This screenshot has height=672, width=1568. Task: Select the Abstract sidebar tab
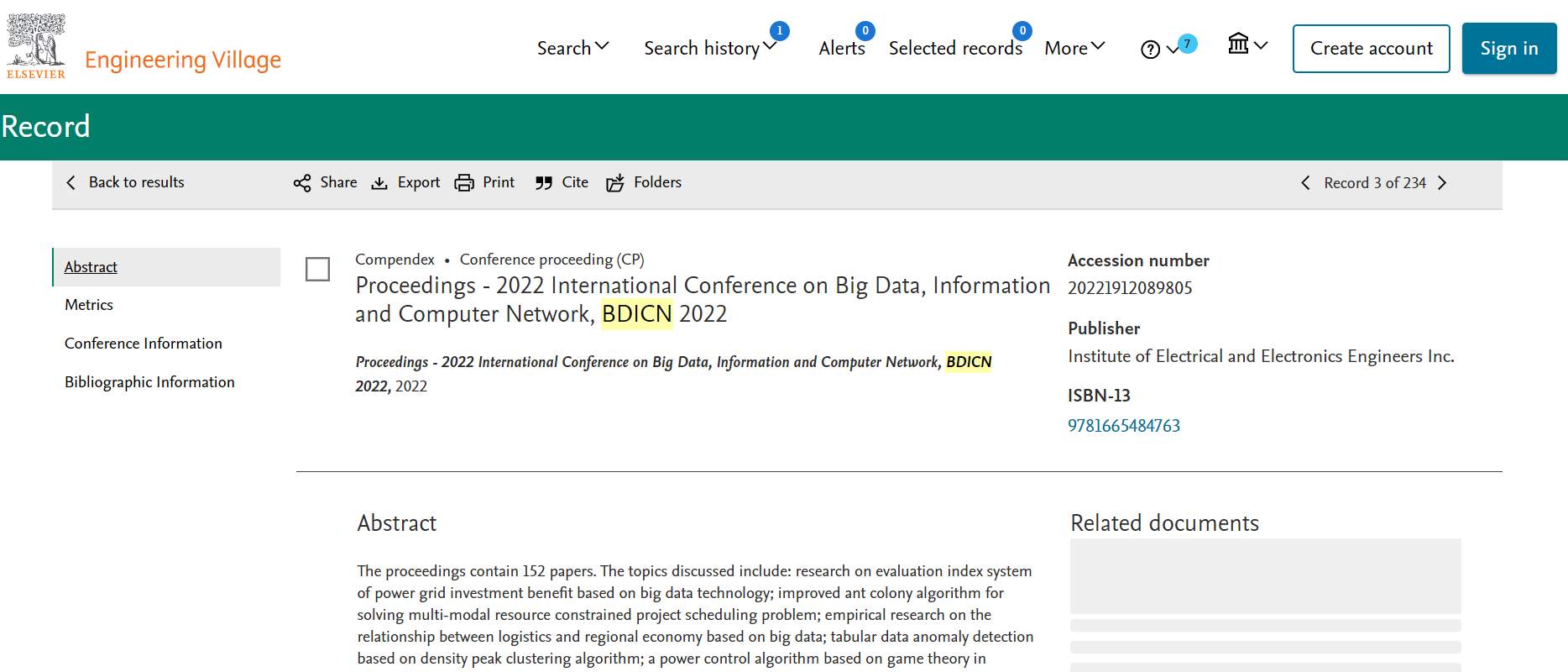pyautogui.click(x=166, y=267)
